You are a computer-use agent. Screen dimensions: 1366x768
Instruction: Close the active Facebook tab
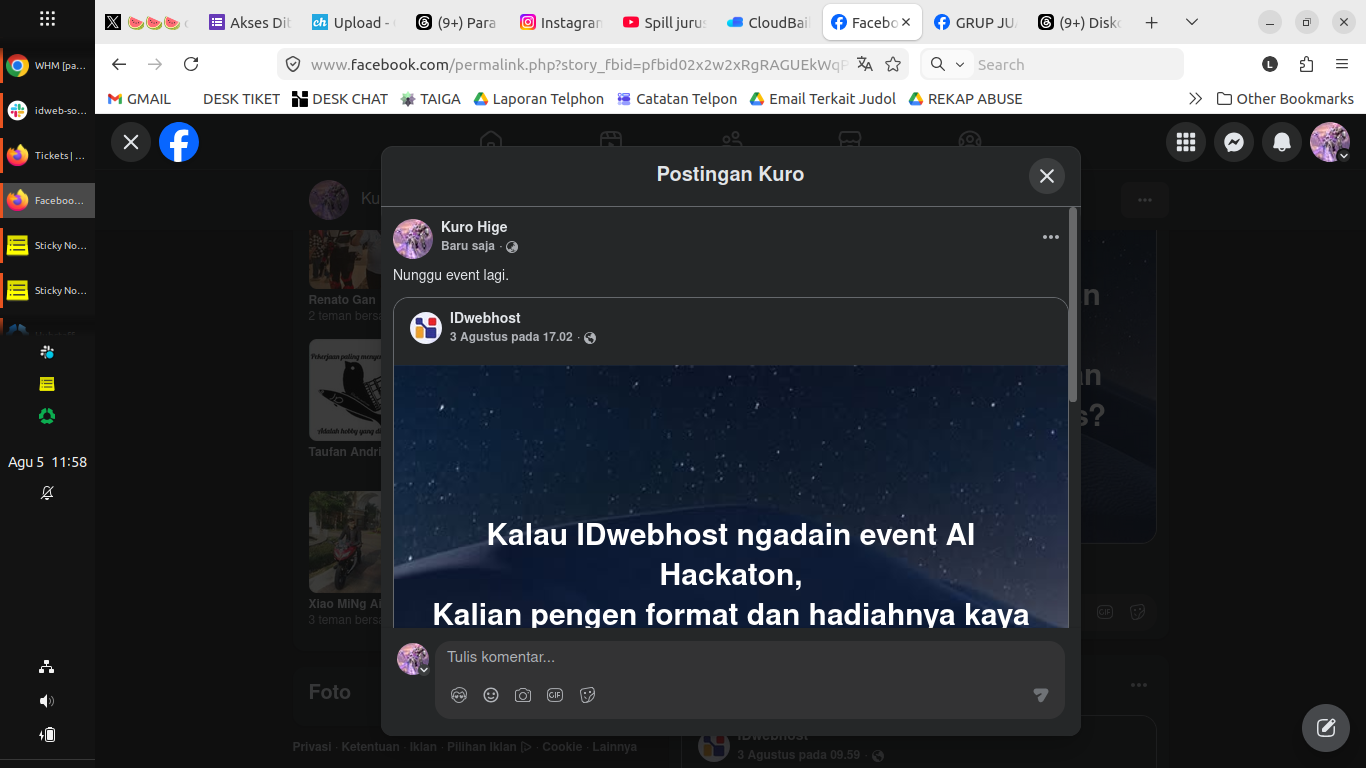[906, 22]
